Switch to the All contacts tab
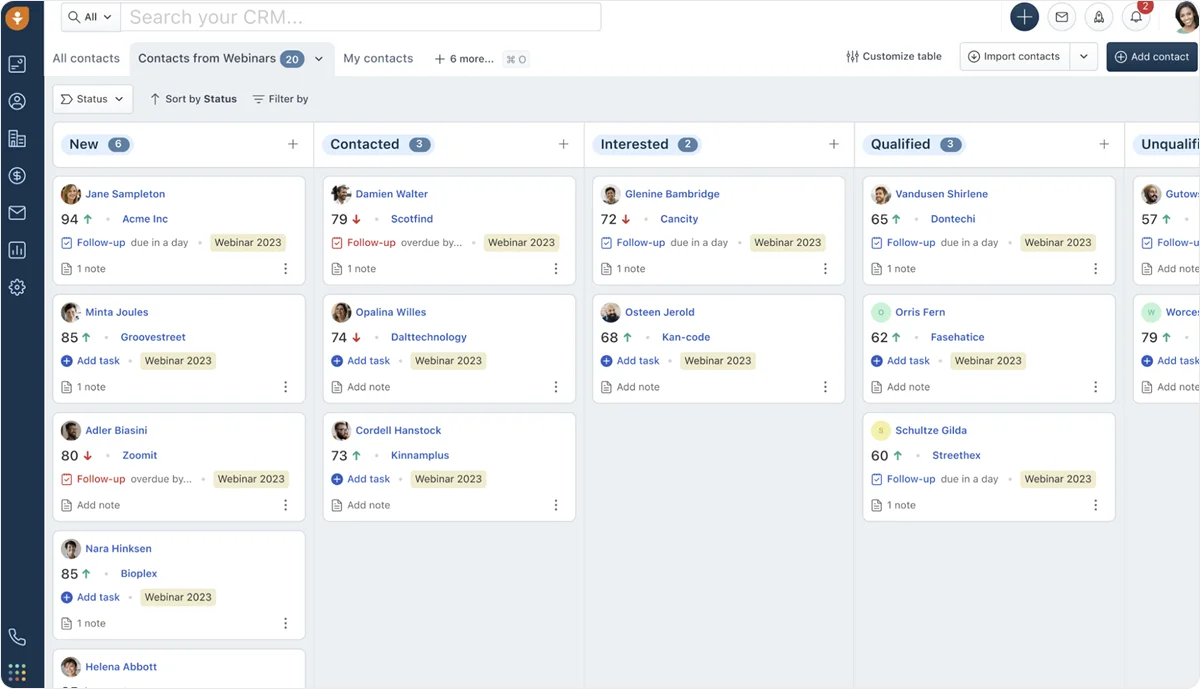1200x689 pixels. click(87, 58)
